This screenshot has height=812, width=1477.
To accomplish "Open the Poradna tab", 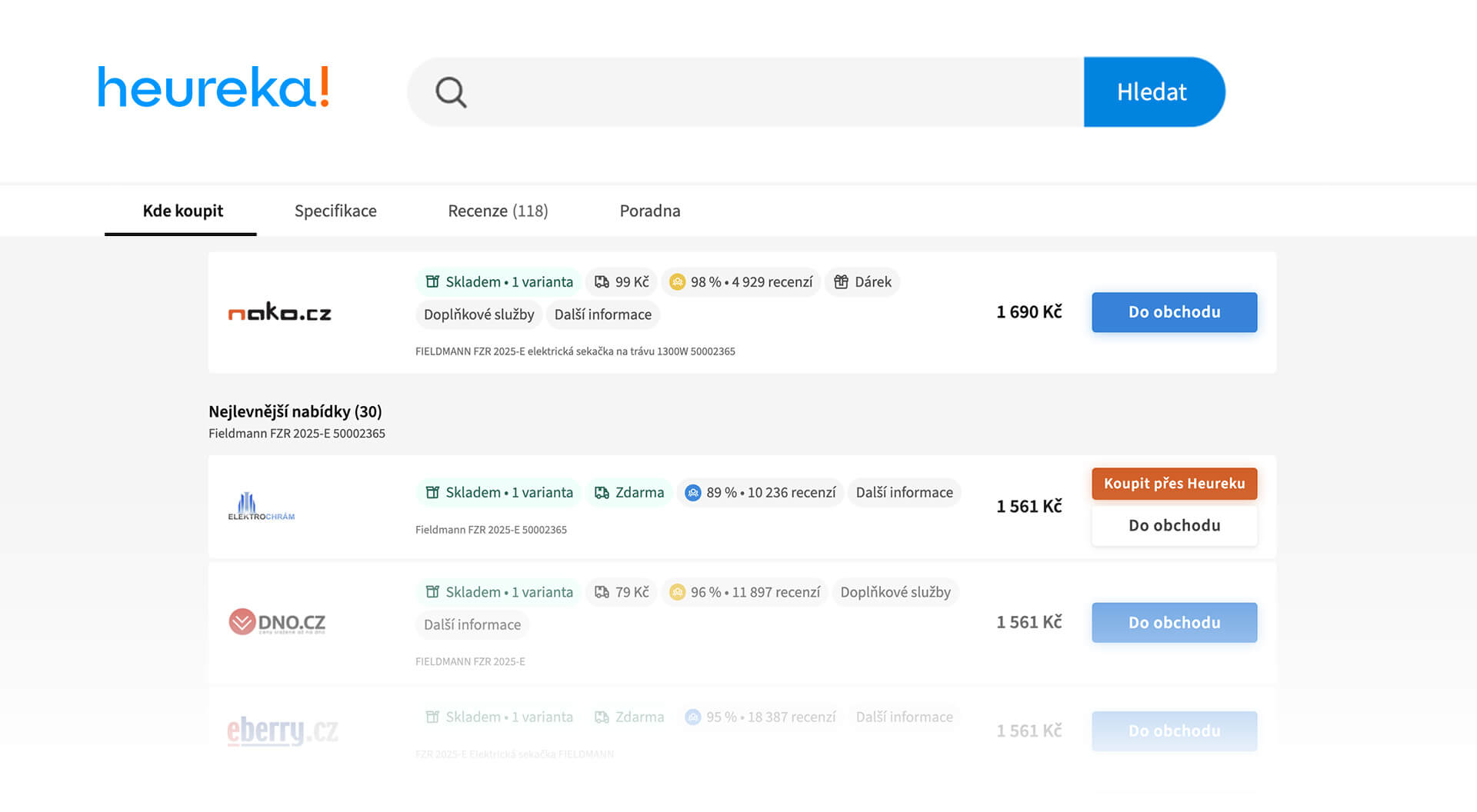I will 650,211.
